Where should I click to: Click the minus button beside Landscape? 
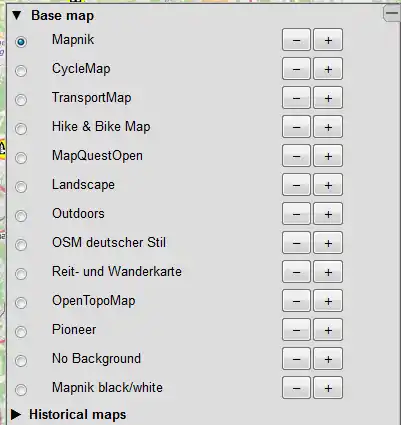(296, 185)
